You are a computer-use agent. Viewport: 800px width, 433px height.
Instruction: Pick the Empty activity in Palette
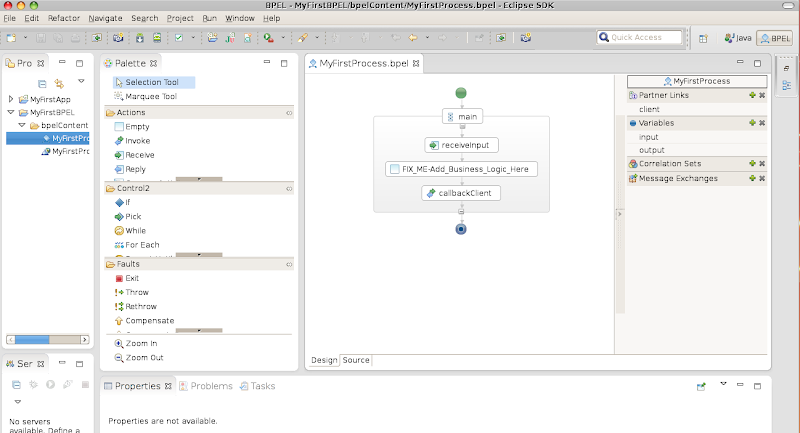point(132,126)
